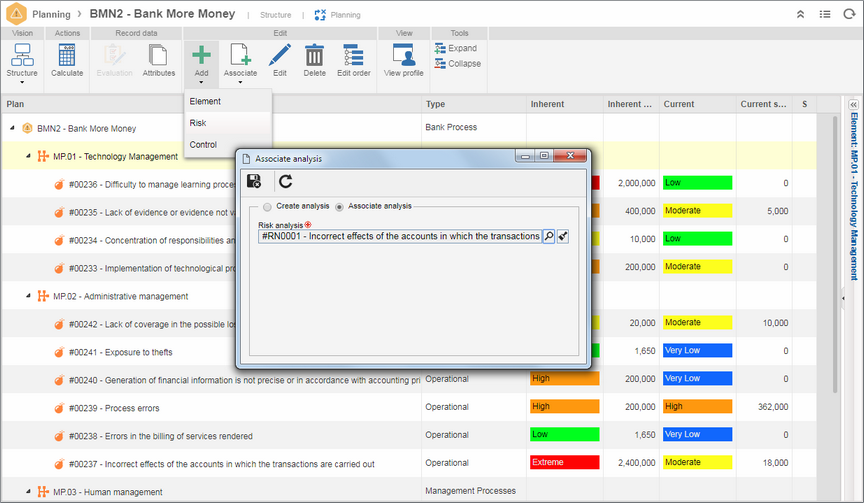This screenshot has height=503, width=864.
Task: Choose Risk from Add menu
Action: tap(228, 123)
